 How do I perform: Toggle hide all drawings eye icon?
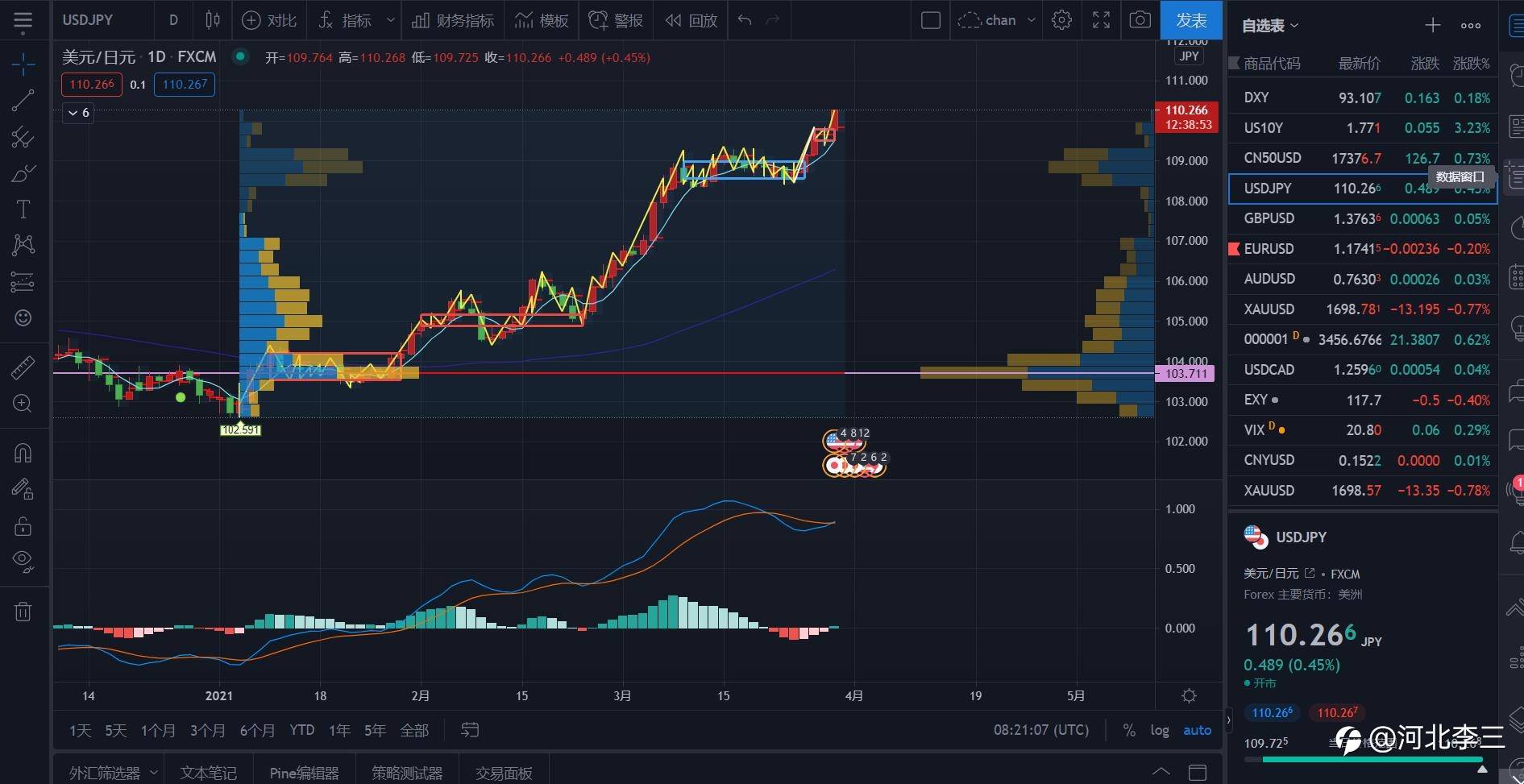[x=23, y=562]
